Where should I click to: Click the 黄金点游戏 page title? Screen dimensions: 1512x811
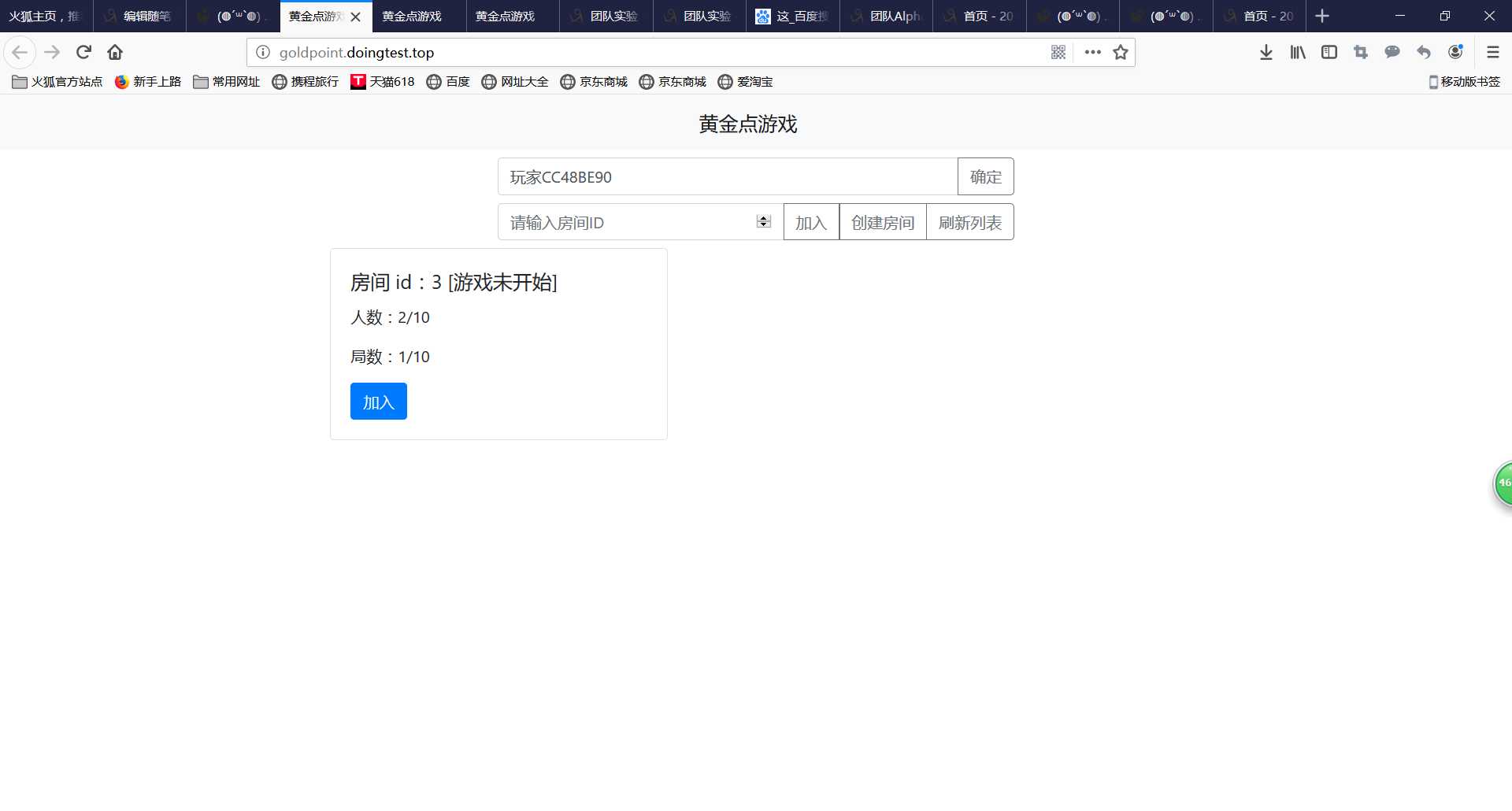(748, 124)
